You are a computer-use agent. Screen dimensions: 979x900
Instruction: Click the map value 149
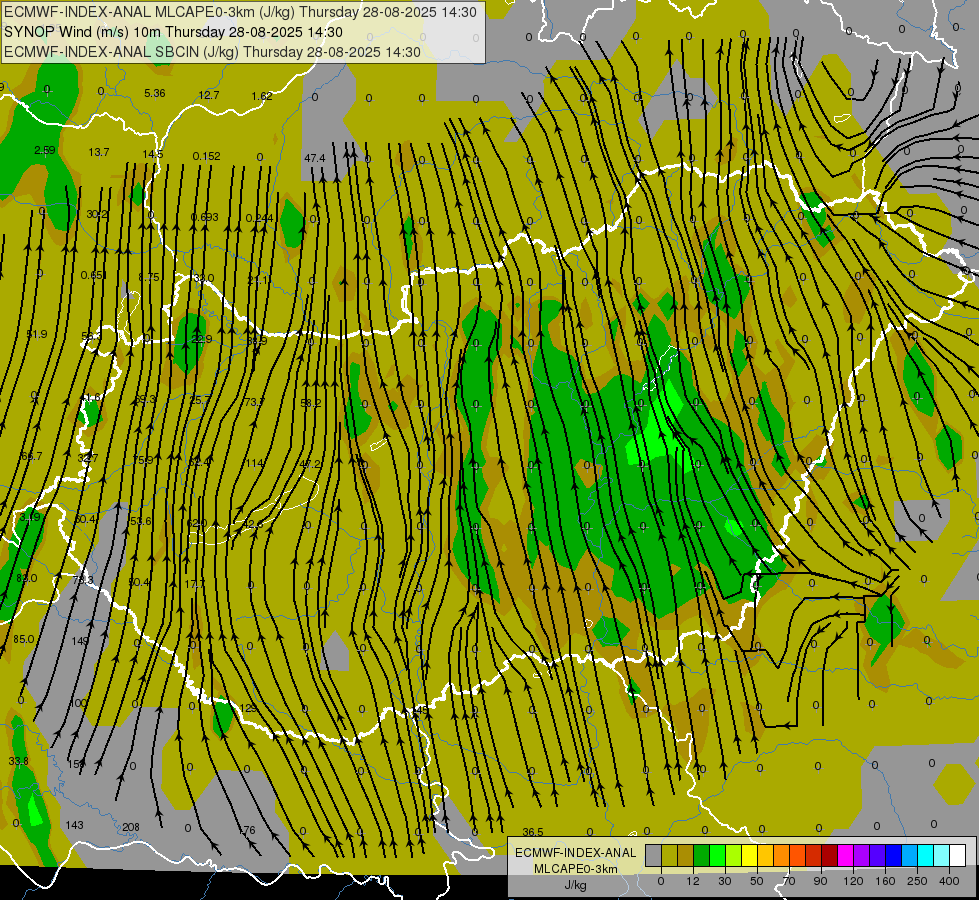pyautogui.click(x=80, y=640)
